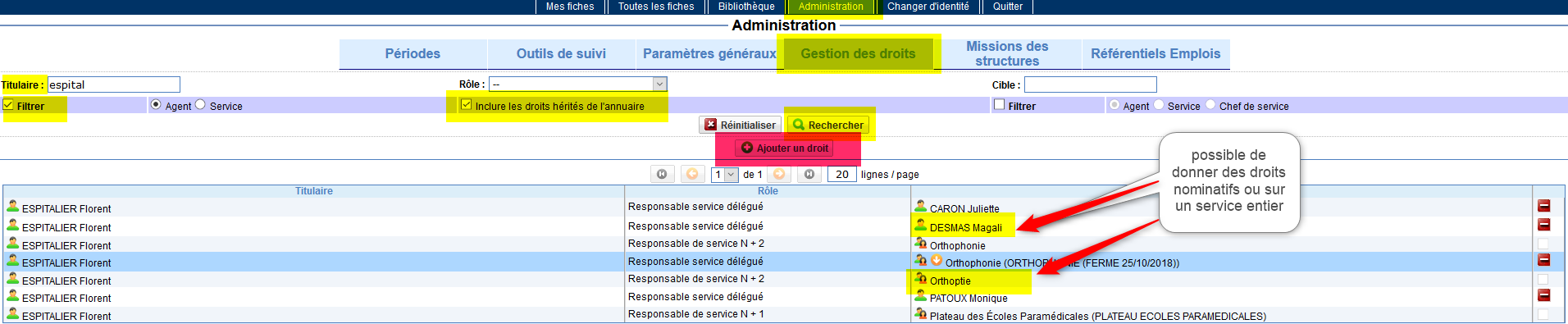Delete the closed Orthophonie service right

tap(1543, 259)
